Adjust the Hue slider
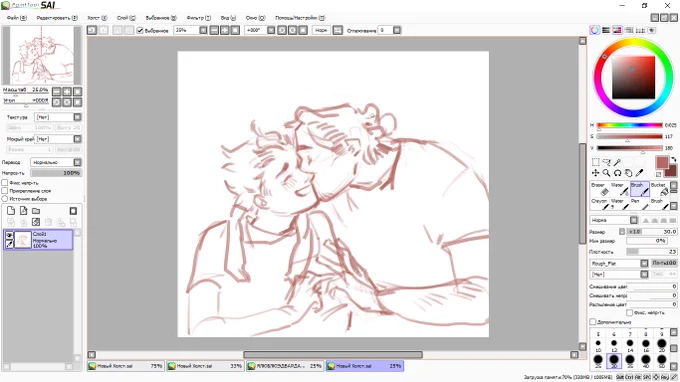The width and height of the screenshot is (680, 382). [629, 125]
